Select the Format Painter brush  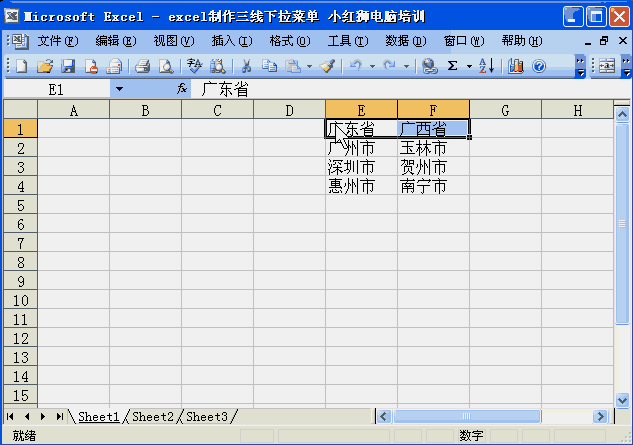click(x=327, y=65)
